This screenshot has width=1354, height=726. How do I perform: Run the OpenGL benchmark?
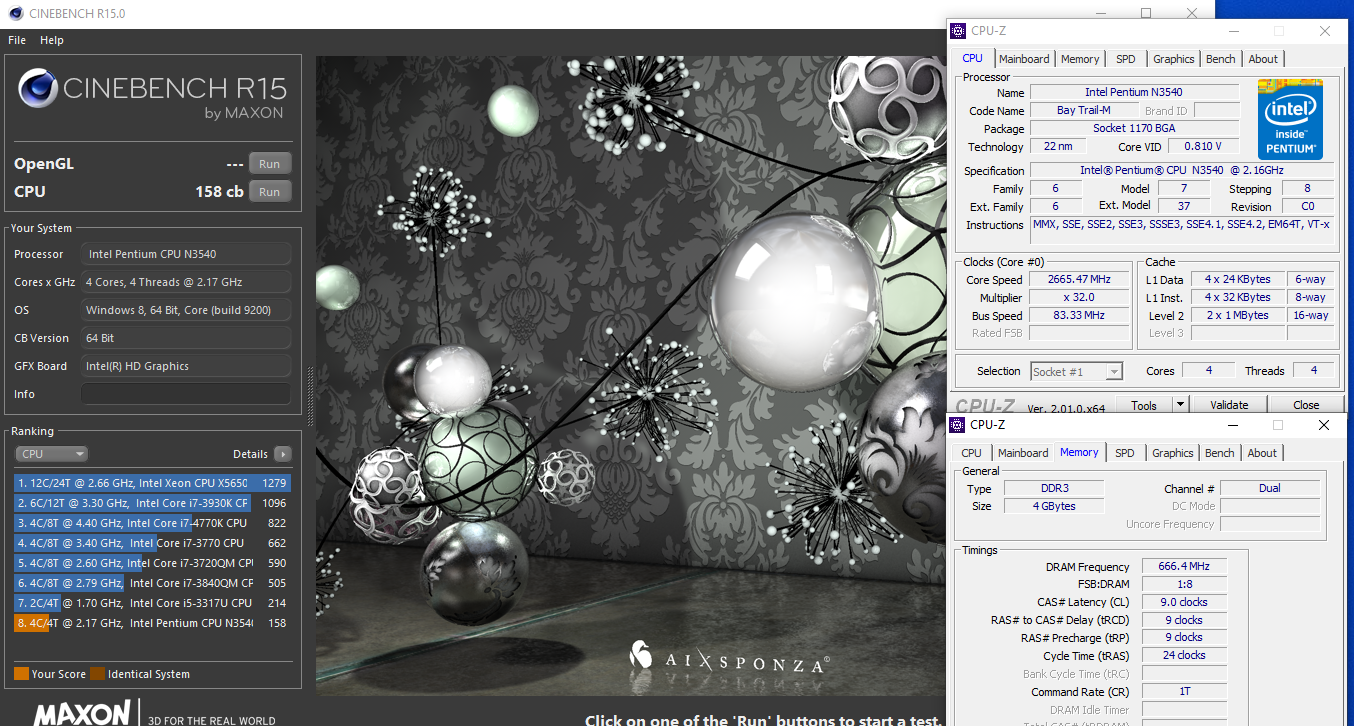click(270, 164)
